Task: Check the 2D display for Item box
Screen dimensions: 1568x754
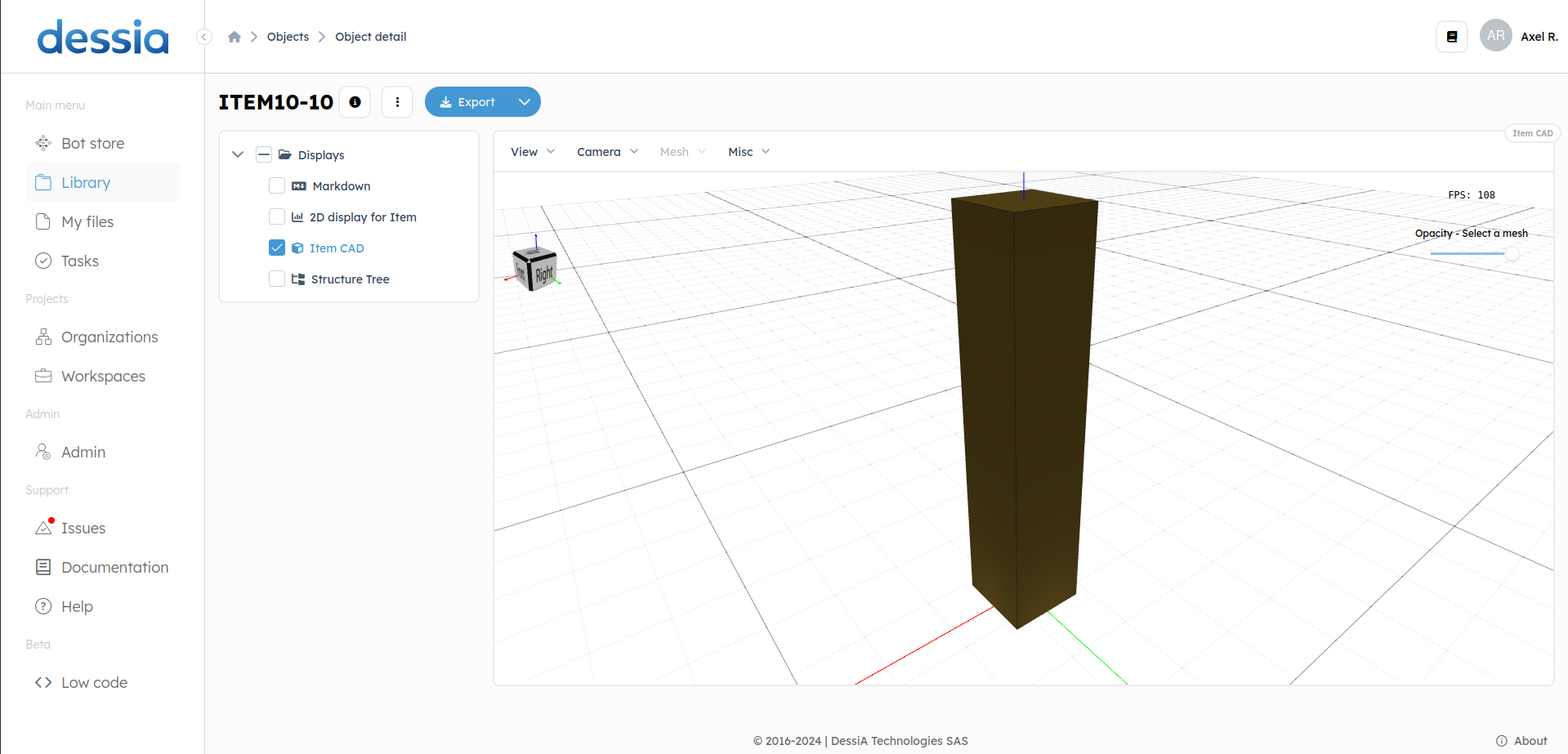Action: tap(277, 217)
